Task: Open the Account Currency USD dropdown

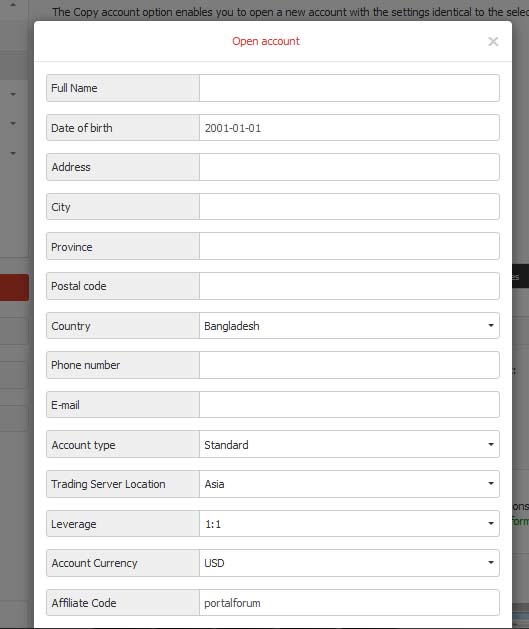Action: point(349,563)
